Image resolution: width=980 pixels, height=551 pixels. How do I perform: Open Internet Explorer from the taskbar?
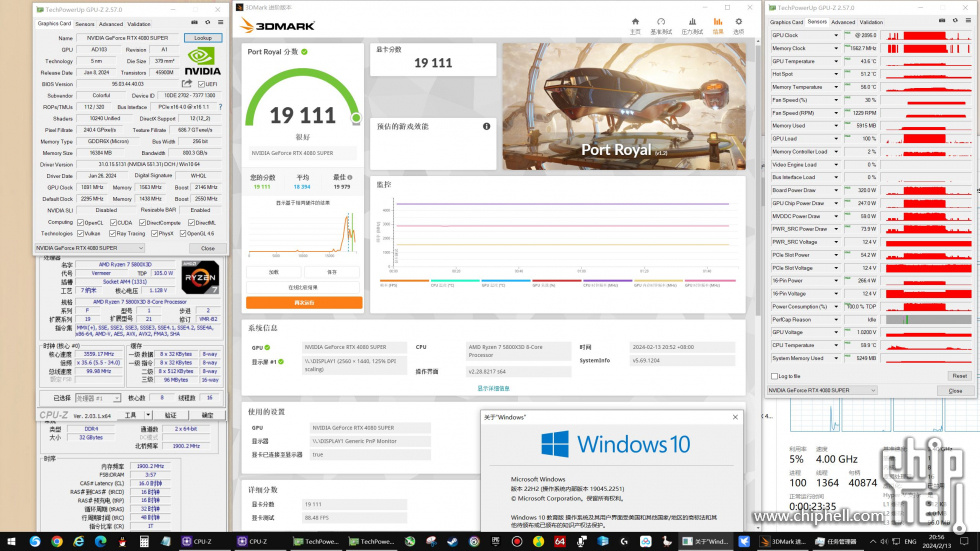pos(79,542)
